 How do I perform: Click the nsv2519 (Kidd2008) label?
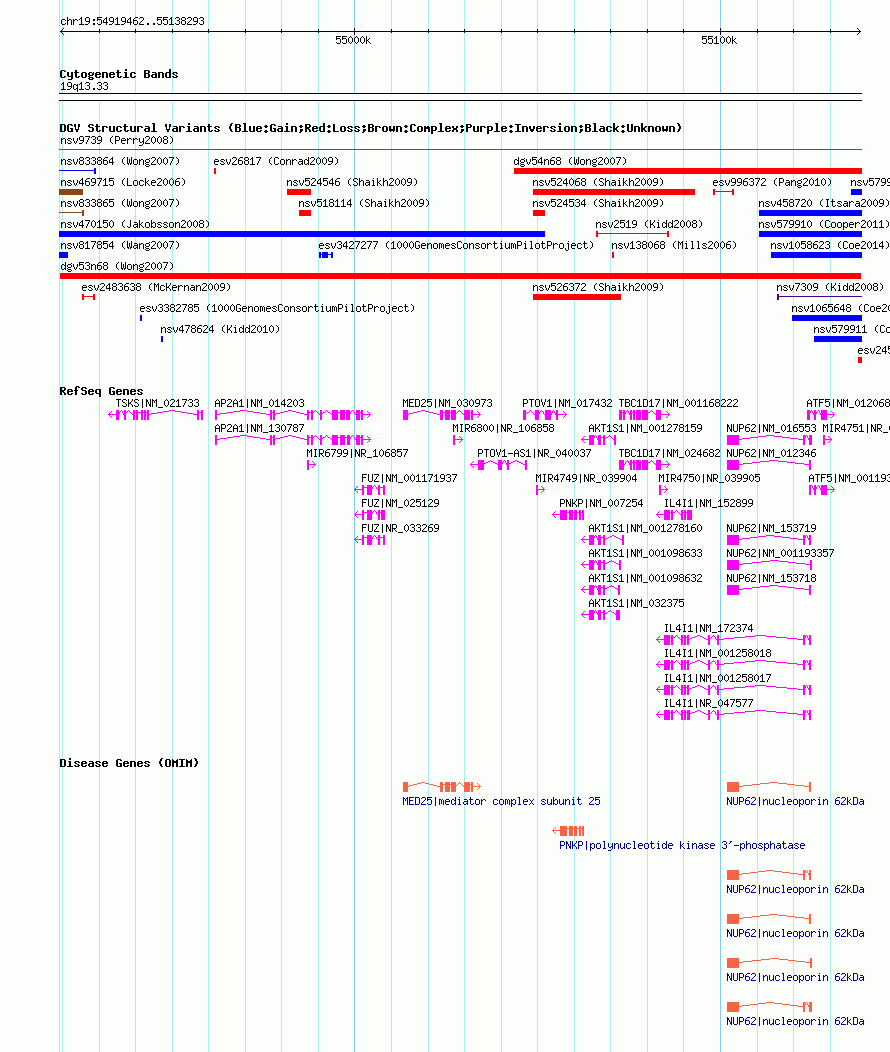point(649,224)
